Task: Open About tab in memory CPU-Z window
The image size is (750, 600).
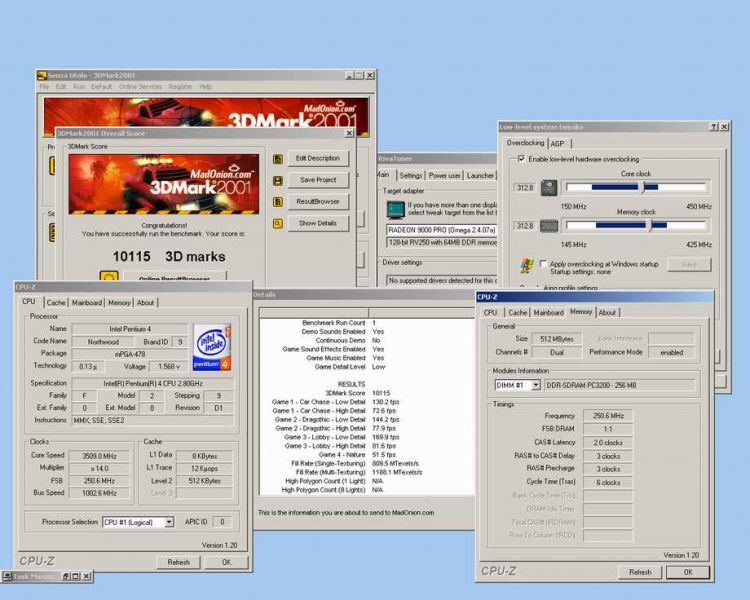Action: coord(607,312)
